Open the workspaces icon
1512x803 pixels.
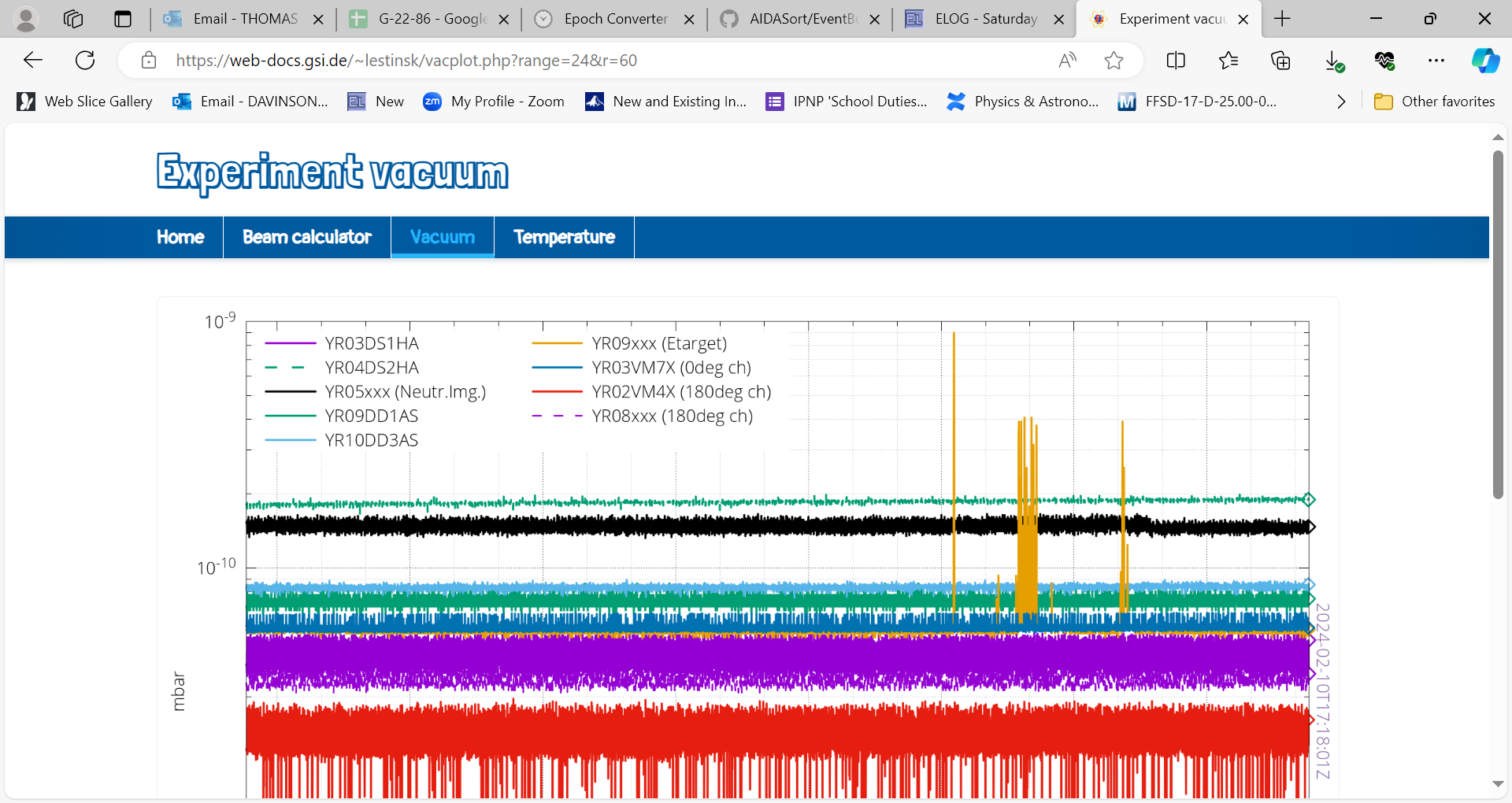click(x=73, y=19)
